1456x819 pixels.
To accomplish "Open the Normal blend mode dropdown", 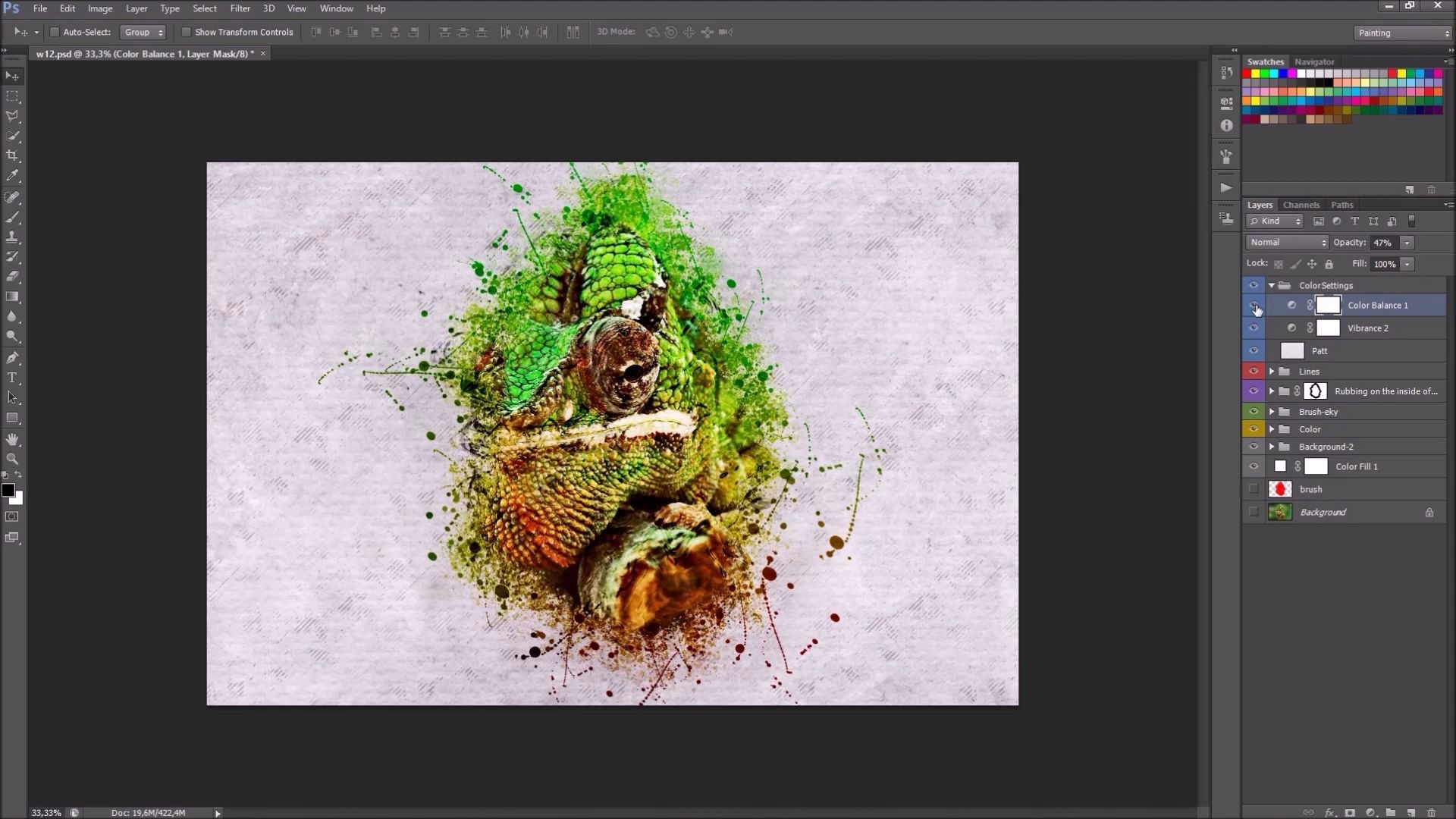I will pos(1288,243).
